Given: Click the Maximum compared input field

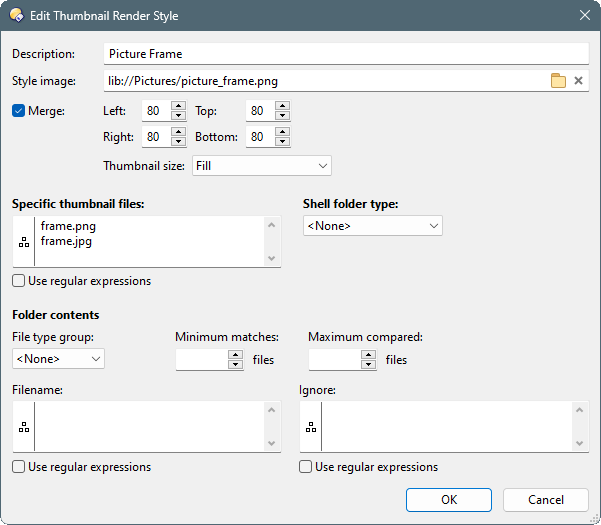Looking at the screenshot, I should pos(335,360).
